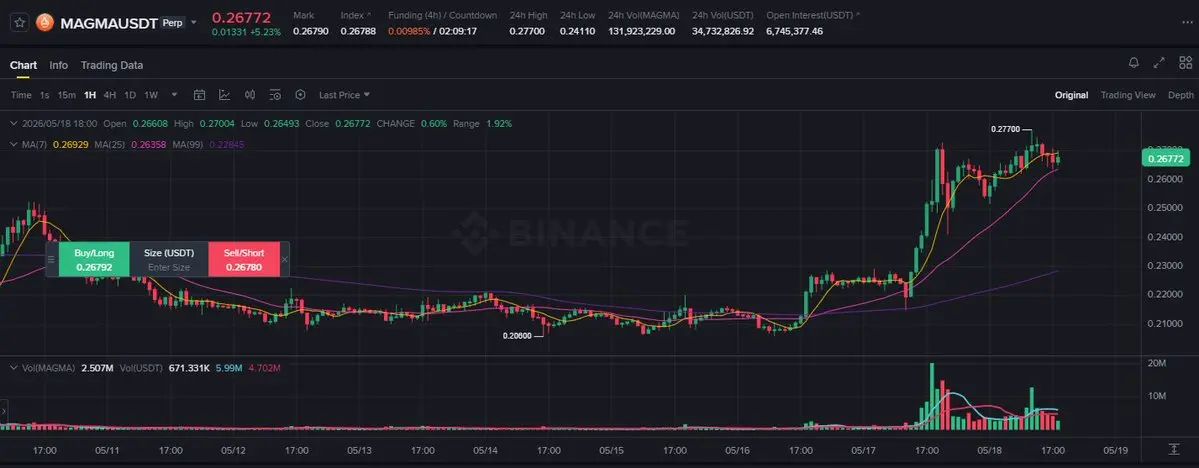Open technical indicators line-chart icon
The width and height of the screenshot is (1199, 468).
[x=225, y=95]
